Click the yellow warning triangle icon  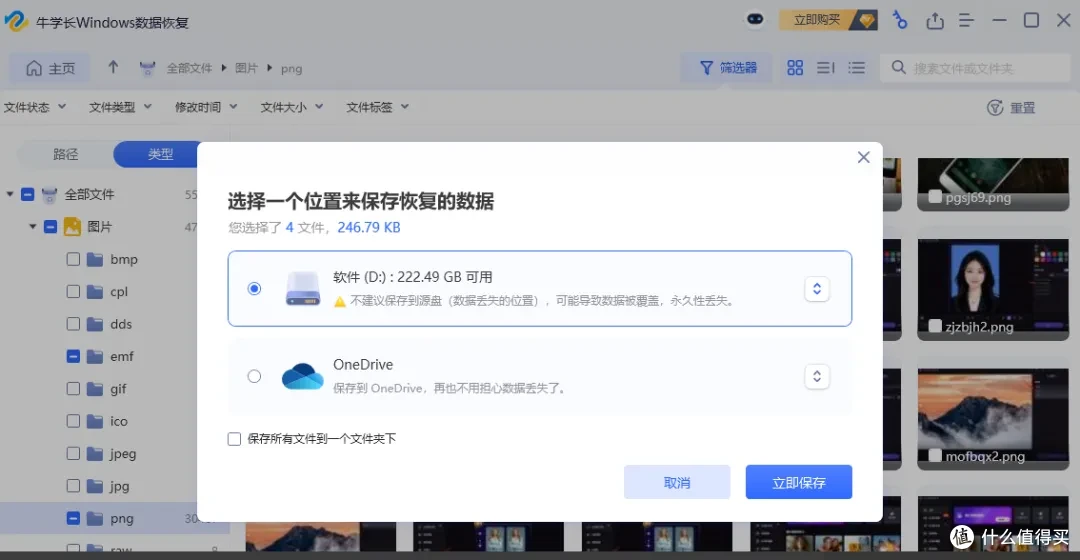(340, 302)
